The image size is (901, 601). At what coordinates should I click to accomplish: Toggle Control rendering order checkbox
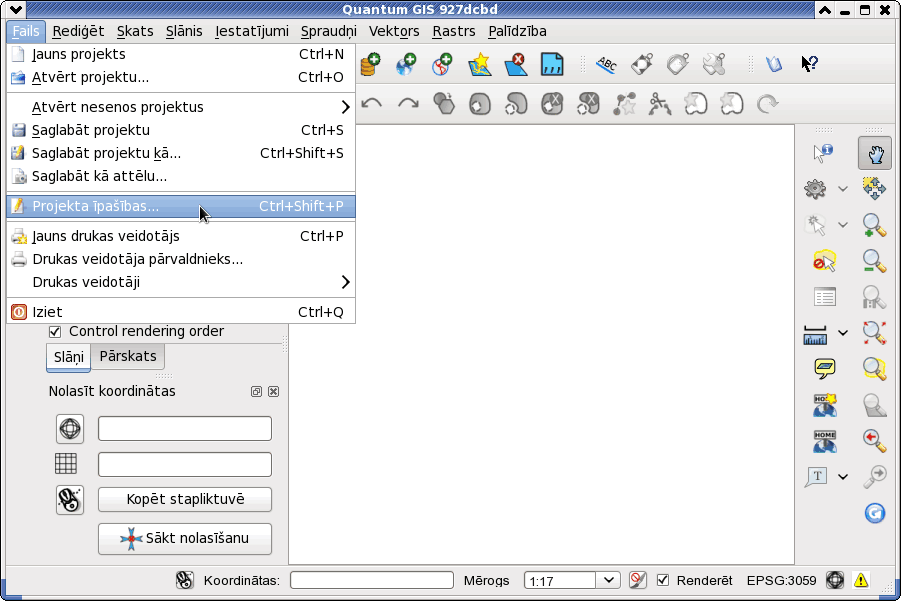pyautogui.click(x=55, y=332)
